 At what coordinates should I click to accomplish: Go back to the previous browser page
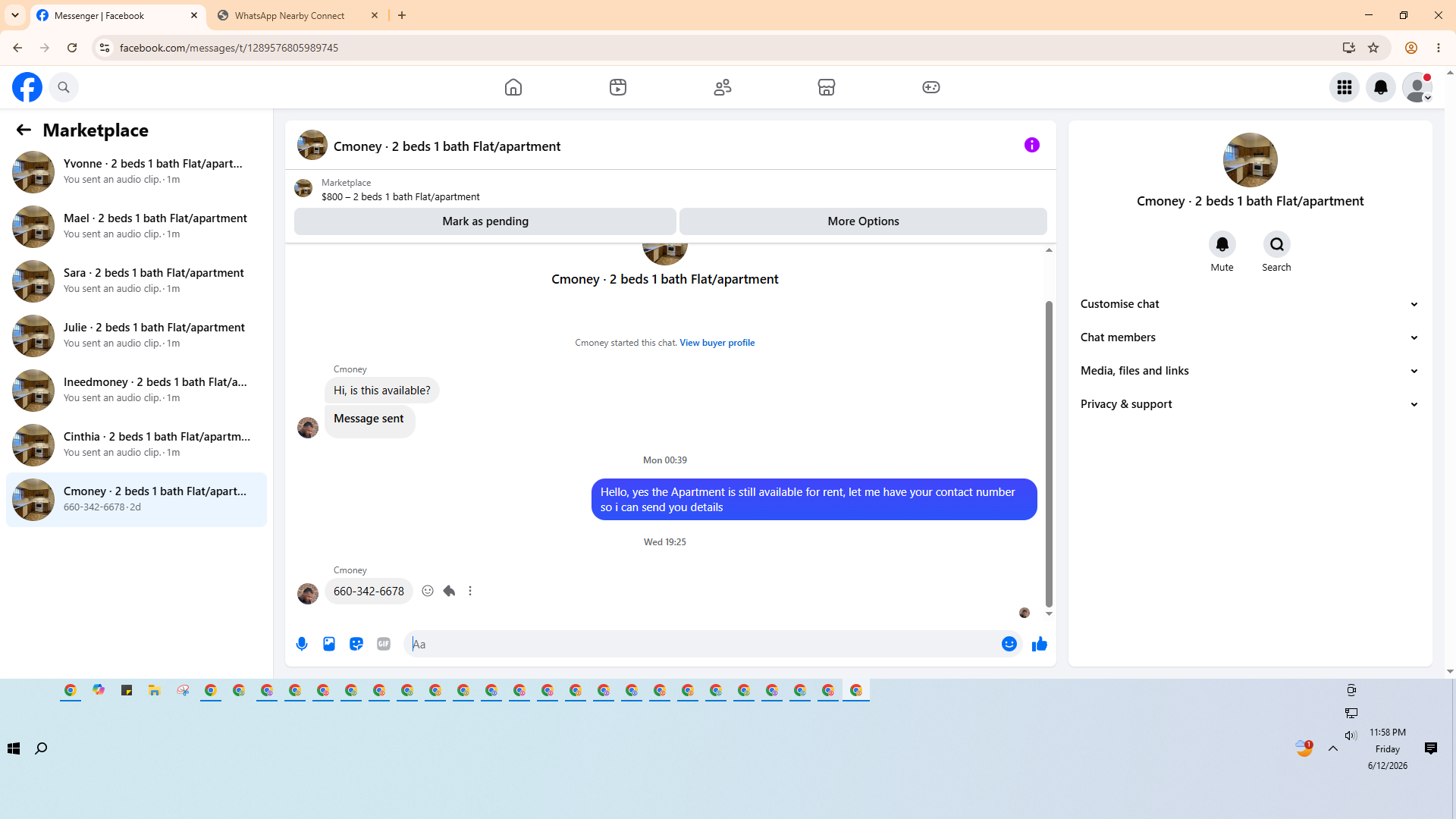click(x=17, y=48)
